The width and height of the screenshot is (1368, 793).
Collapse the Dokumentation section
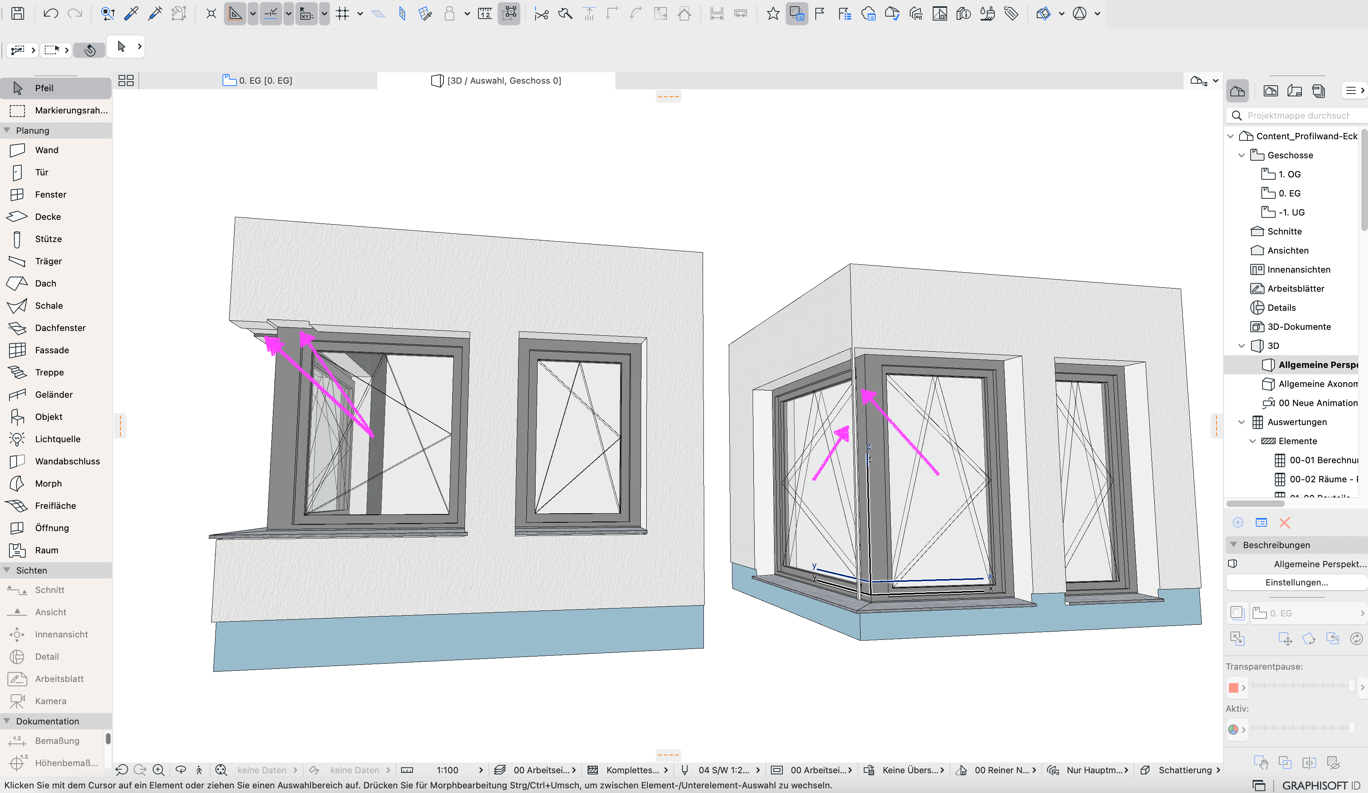click(7, 721)
